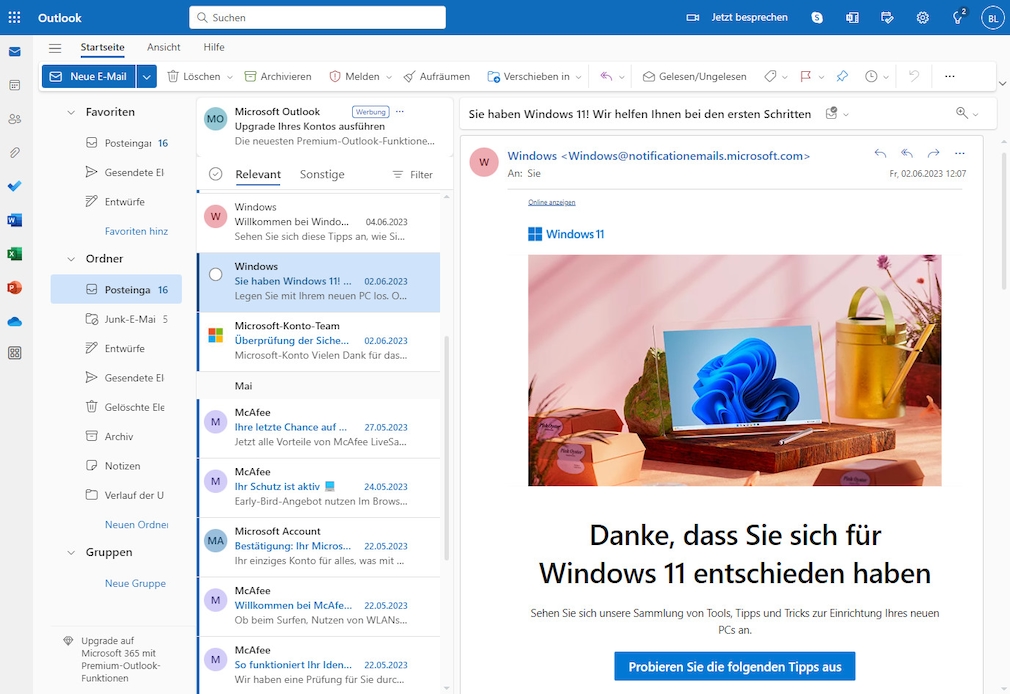
Task: Collapse the Ordner folder list
Action: 71,258
